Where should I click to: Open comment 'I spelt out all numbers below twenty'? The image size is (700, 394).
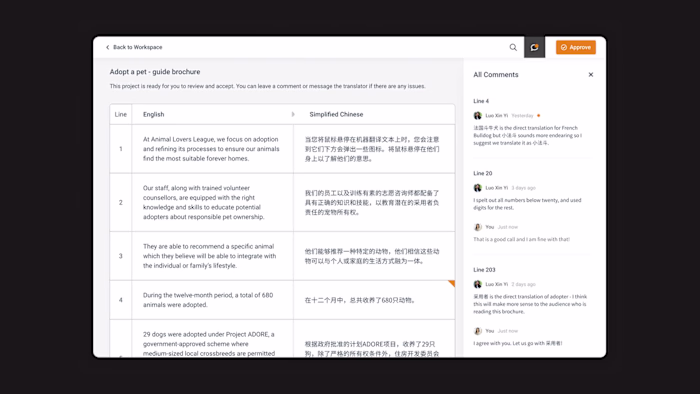[x=527, y=204]
